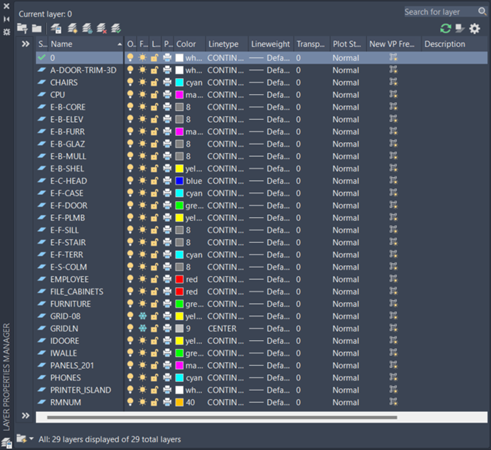Viewport: 491px width, 450px height.
Task: Click the horizontal scrollbar thumb
Action: point(222,417)
